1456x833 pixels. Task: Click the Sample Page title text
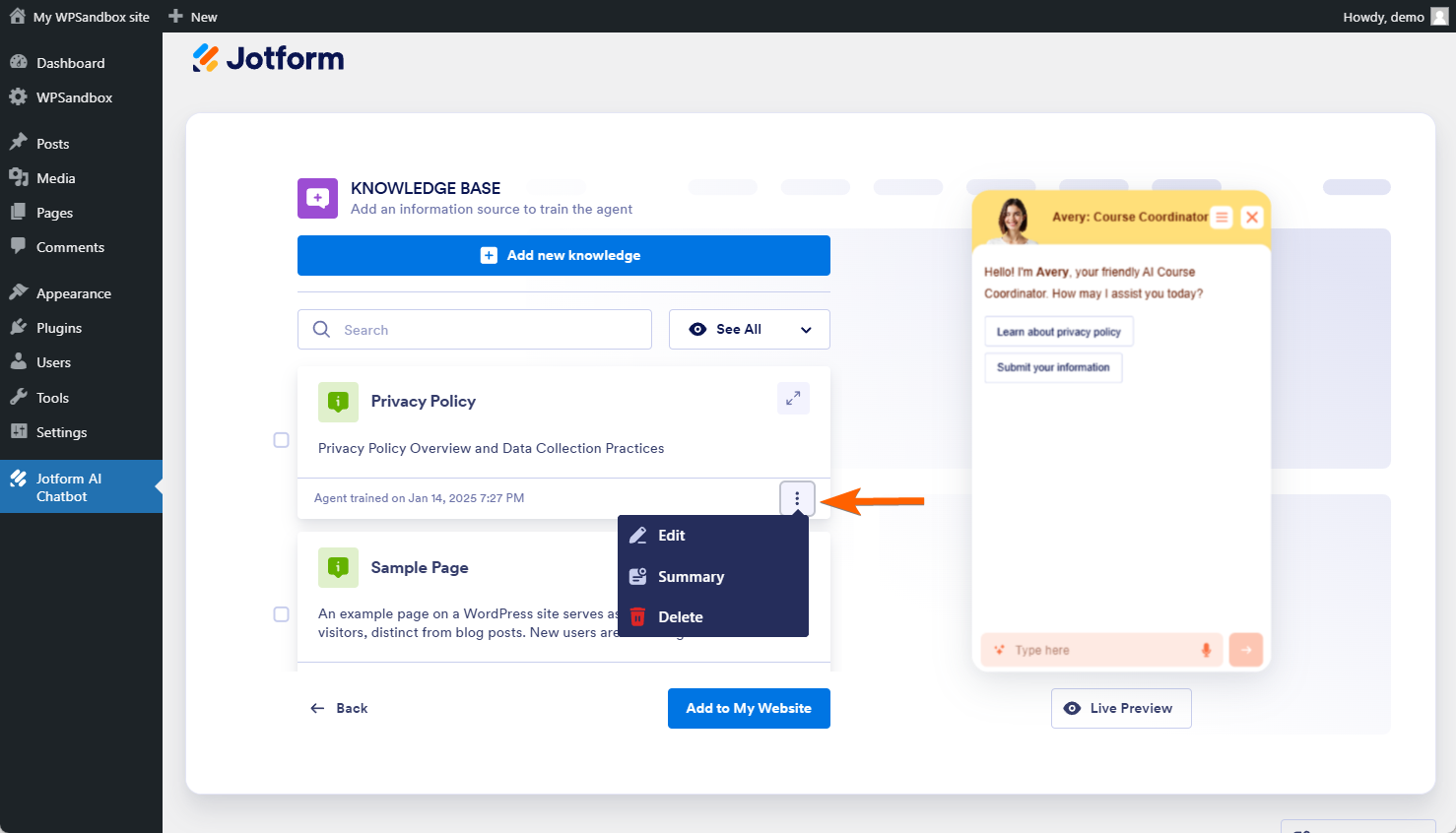(420, 567)
